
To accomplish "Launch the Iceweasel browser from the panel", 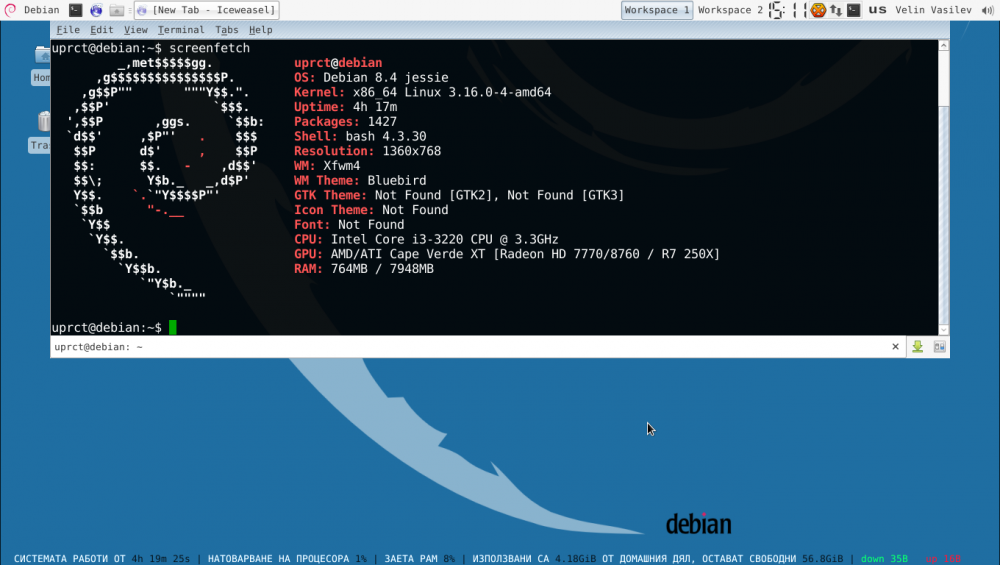I will point(96,10).
